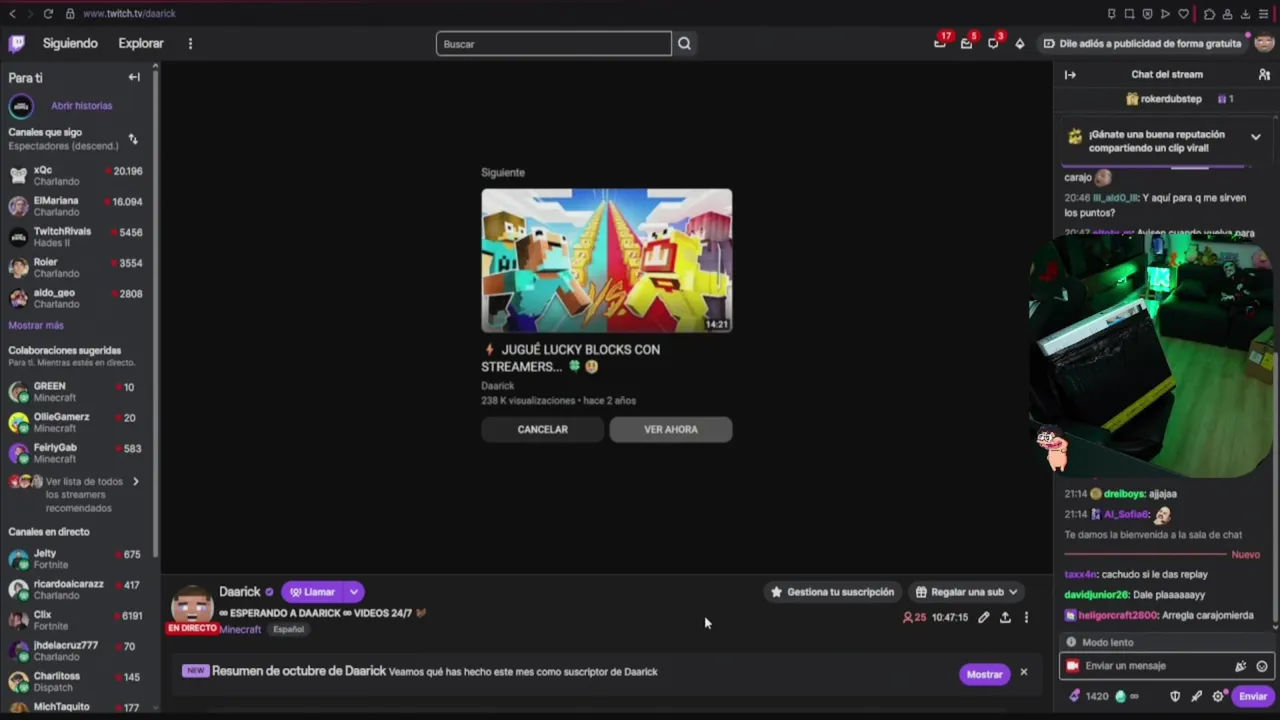Open channel points balance 1420
The width and height of the screenshot is (1280, 720).
pyautogui.click(x=1089, y=696)
